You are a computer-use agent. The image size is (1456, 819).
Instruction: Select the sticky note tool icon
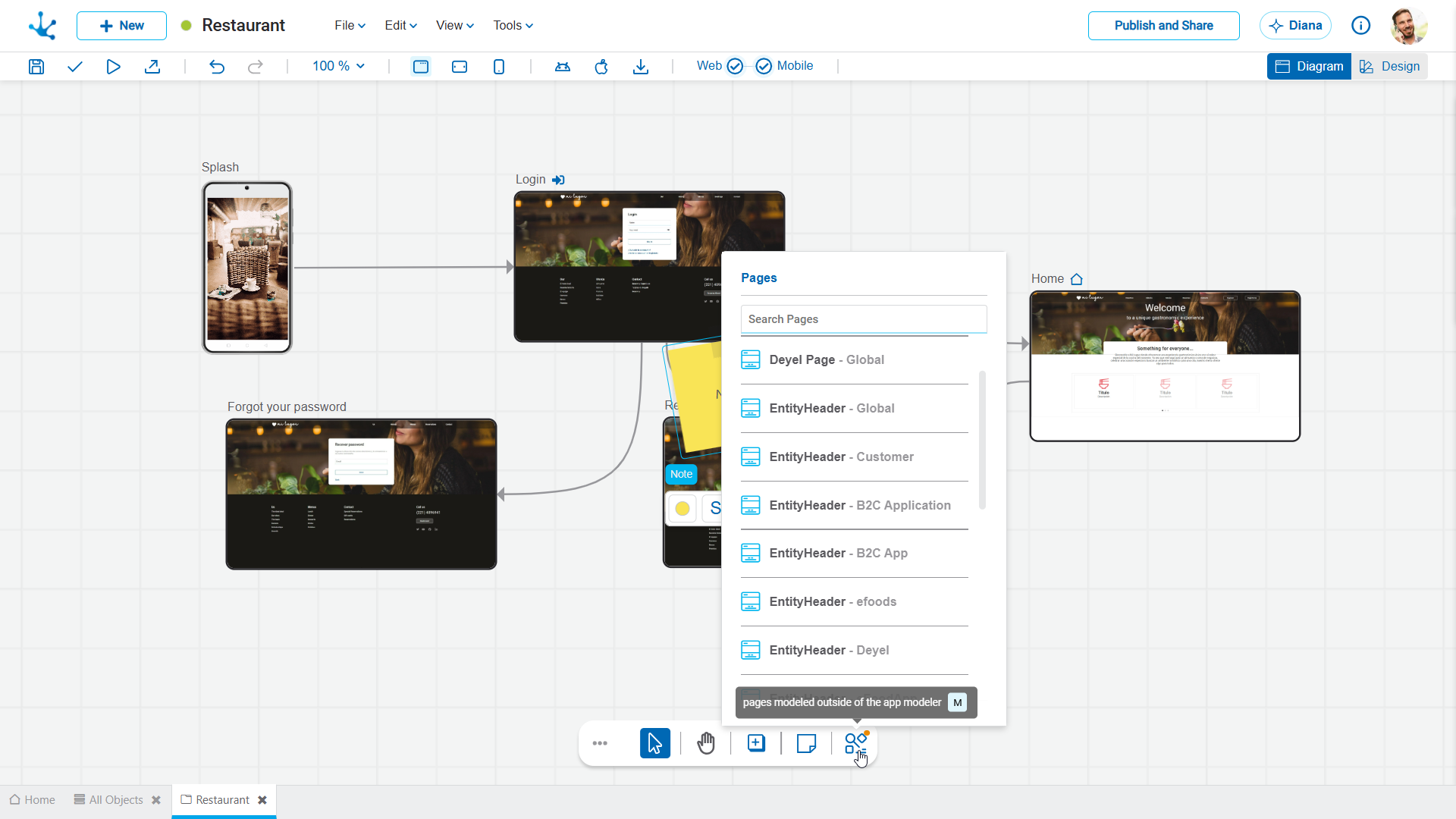tap(806, 743)
